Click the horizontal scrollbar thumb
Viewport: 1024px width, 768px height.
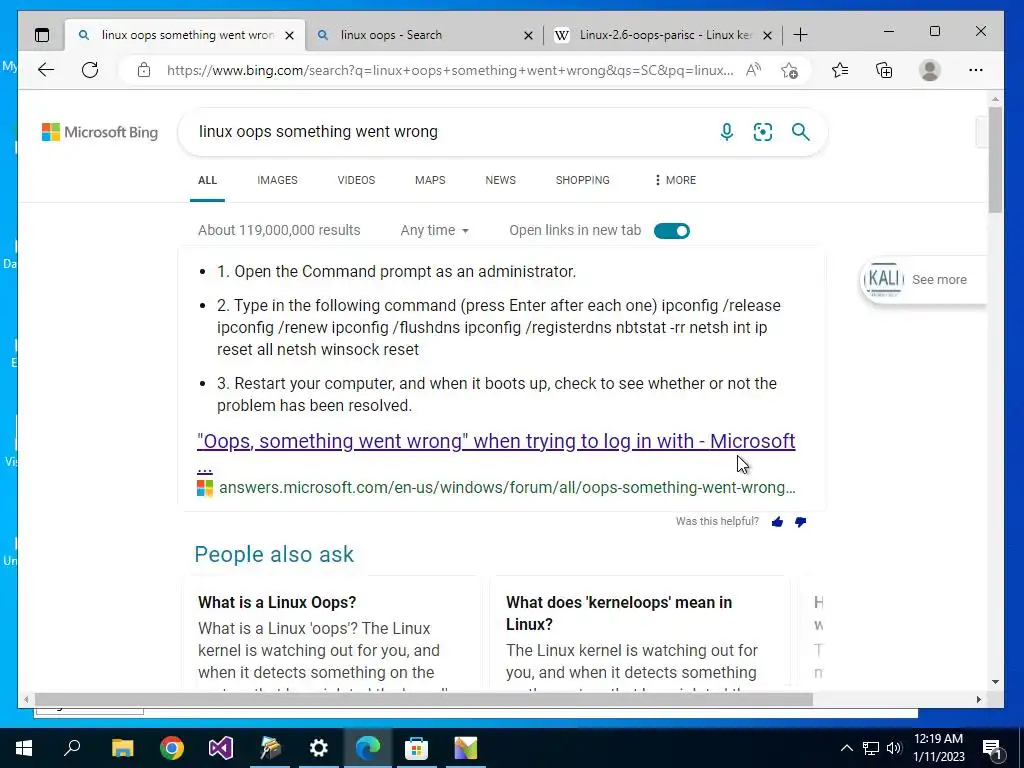tap(423, 699)
